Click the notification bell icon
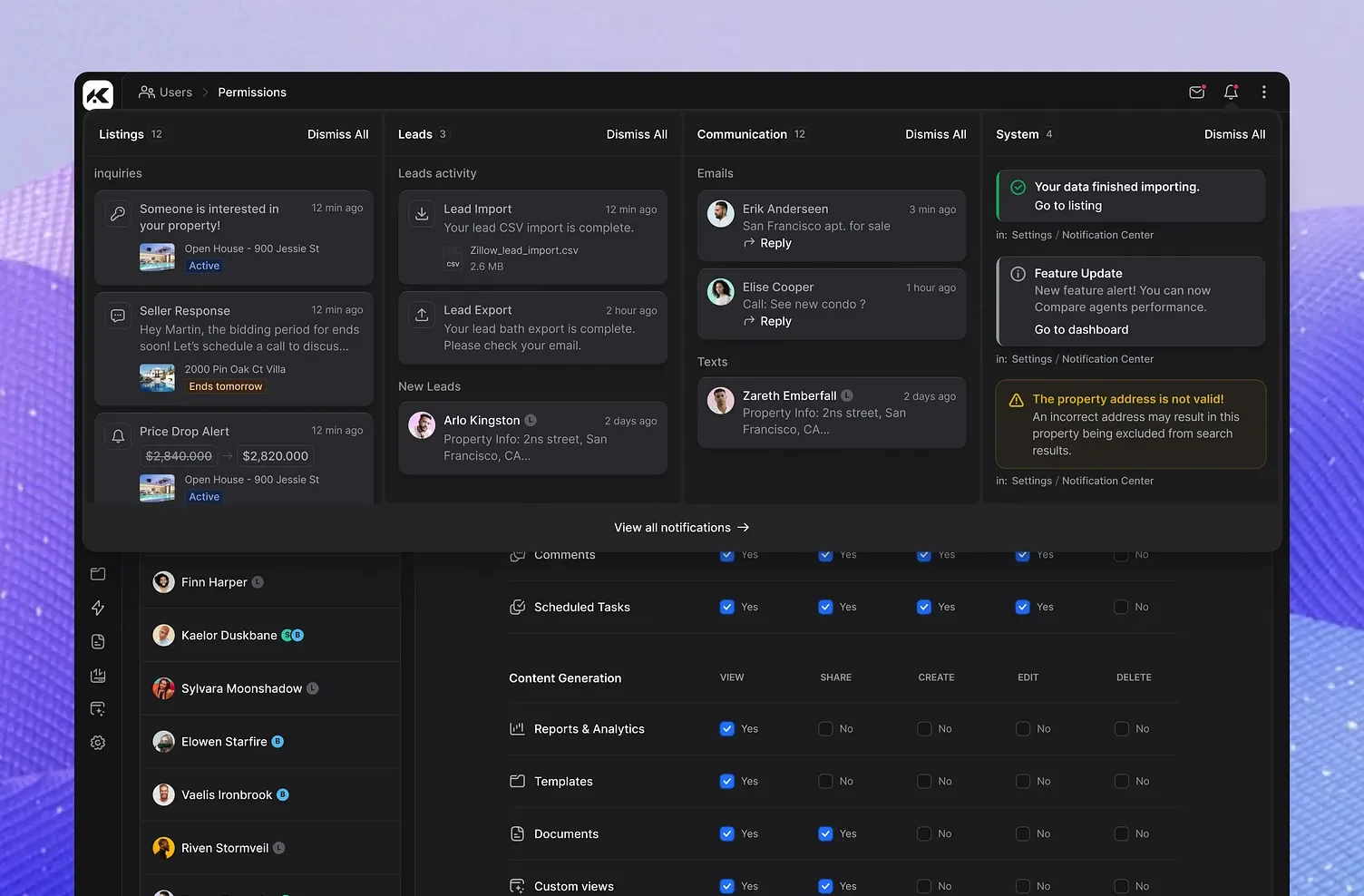 pyautogui.click(x=1231, y=93)
